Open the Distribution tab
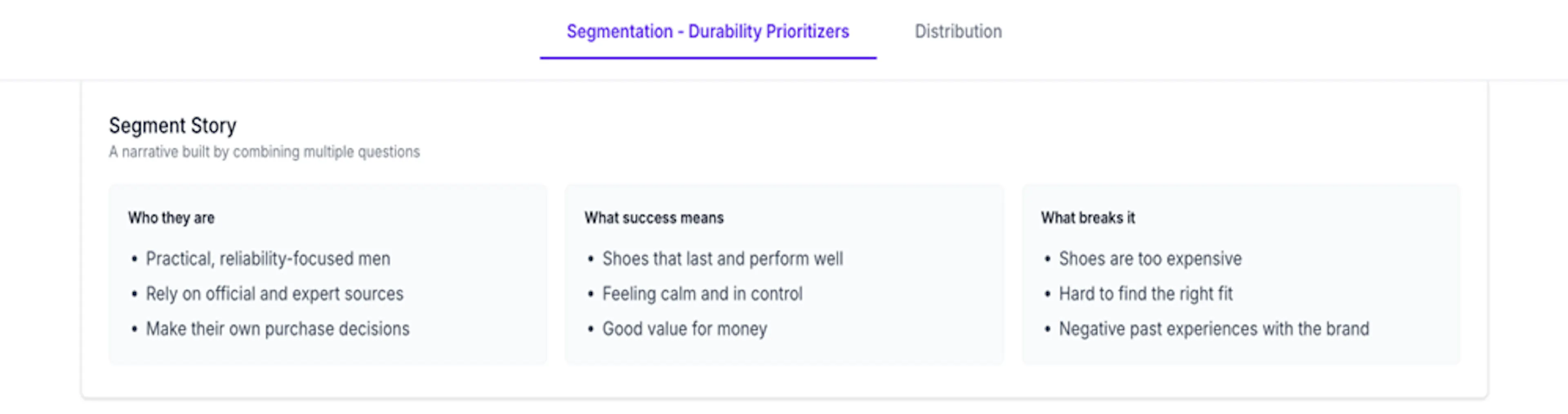The height and width of the screenshot is (414, 1568). click(958, 31)
